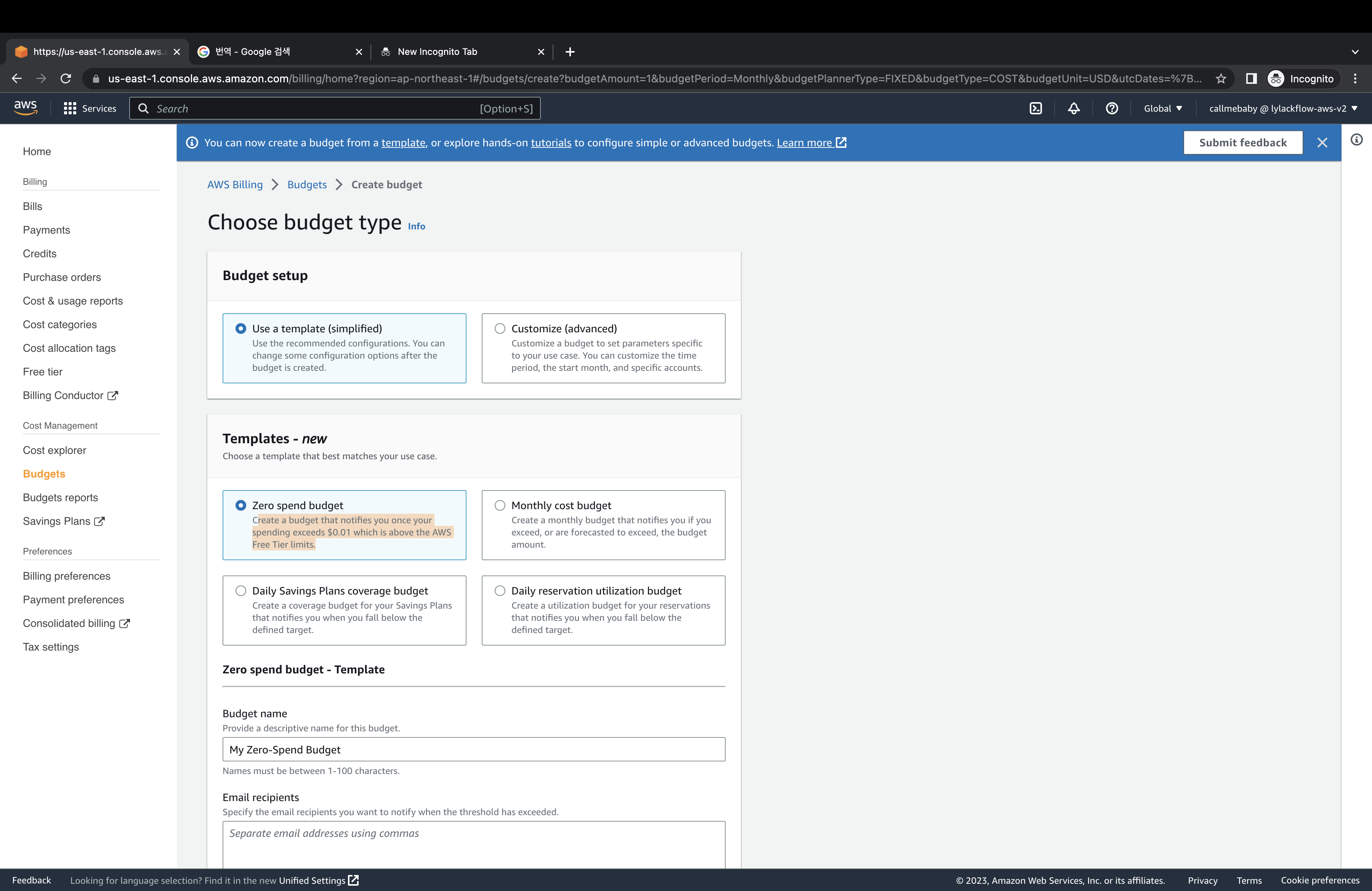Click Feedback in the footer

32,880
